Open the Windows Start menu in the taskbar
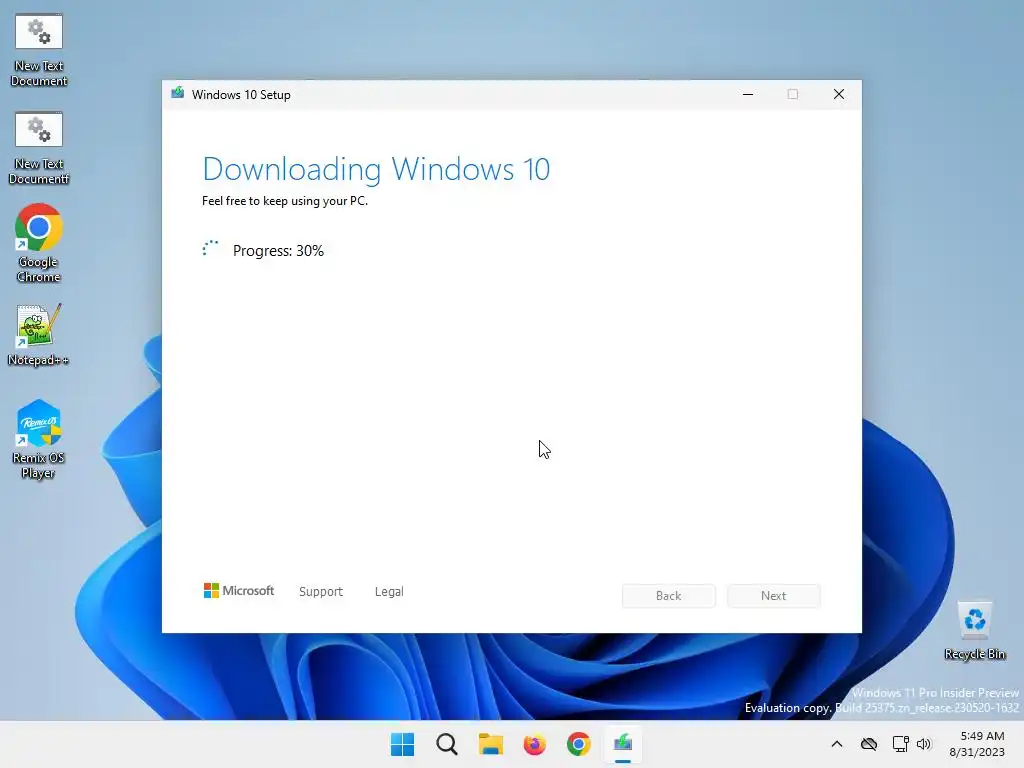The image size is (1024, 768). tap(402, 744)
